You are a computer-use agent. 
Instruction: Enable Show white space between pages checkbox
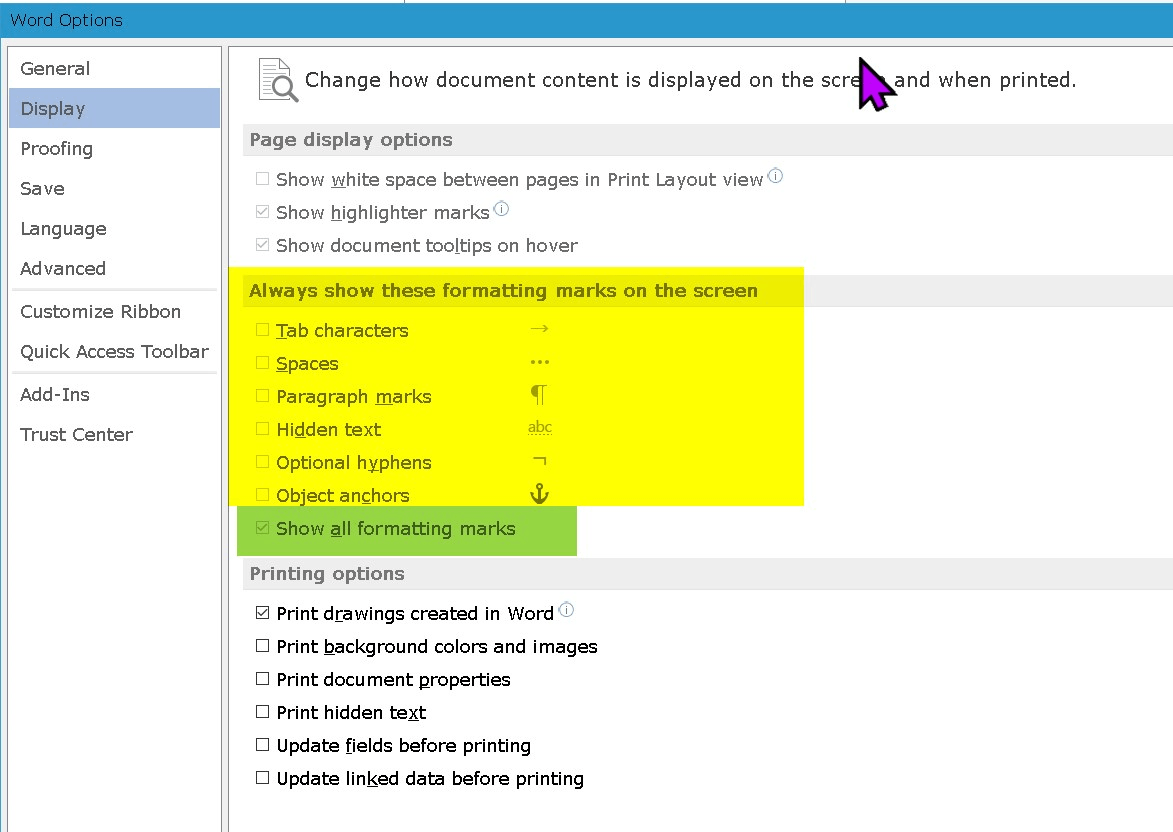pyautogui.click(x=262, y=179)
